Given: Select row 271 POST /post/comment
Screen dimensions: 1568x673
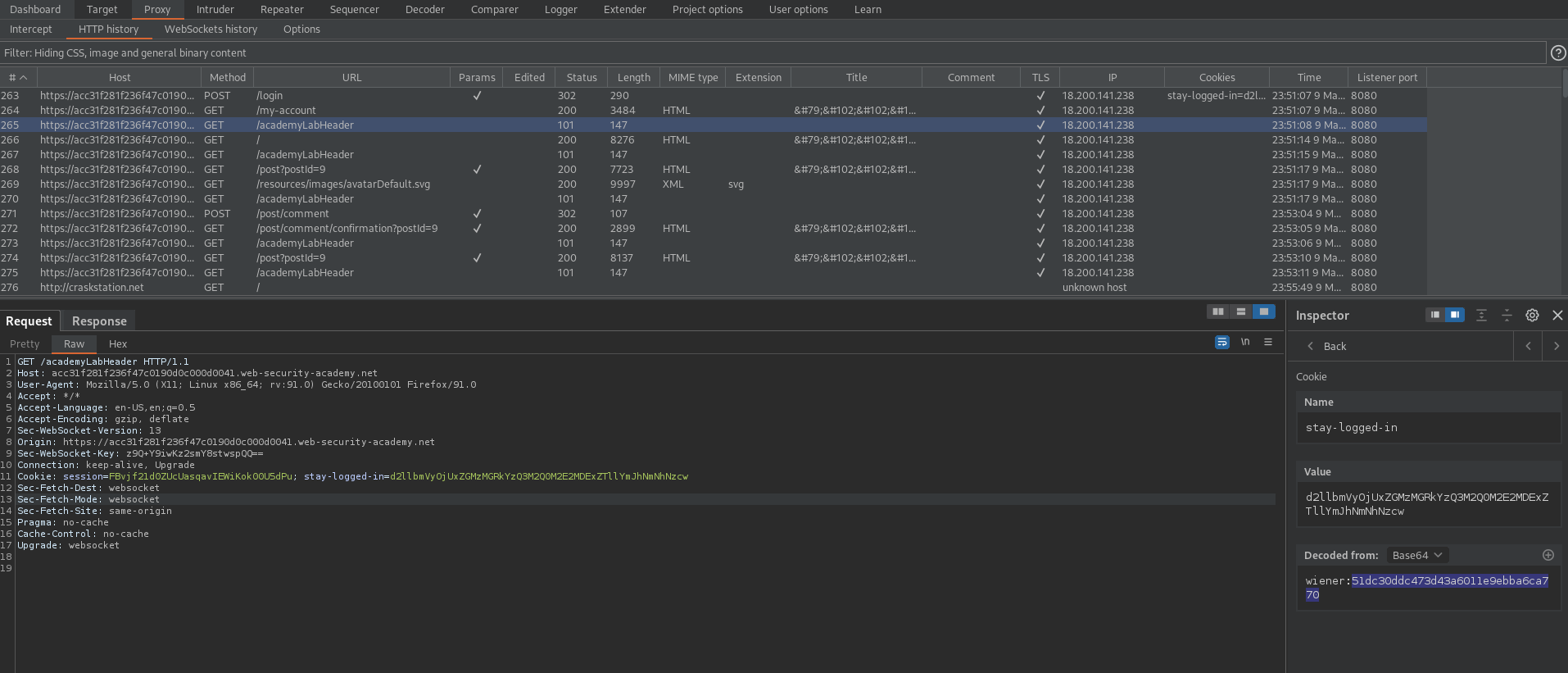Looking at the screenshot, I should click(713, 213).
